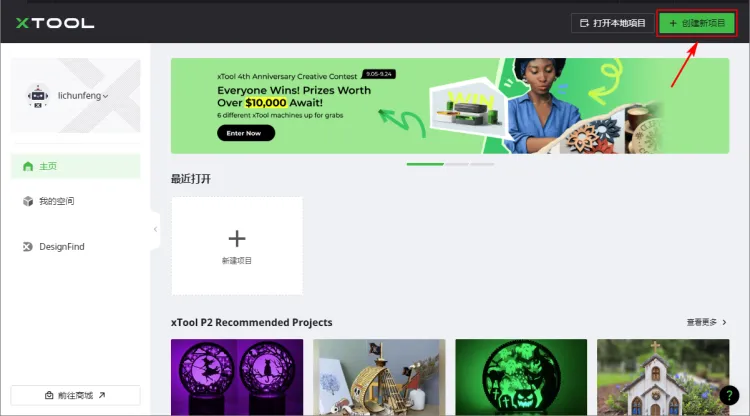Select the second banner carousel indicator
The image size is (750, 416).
click(x=457, y=164)
